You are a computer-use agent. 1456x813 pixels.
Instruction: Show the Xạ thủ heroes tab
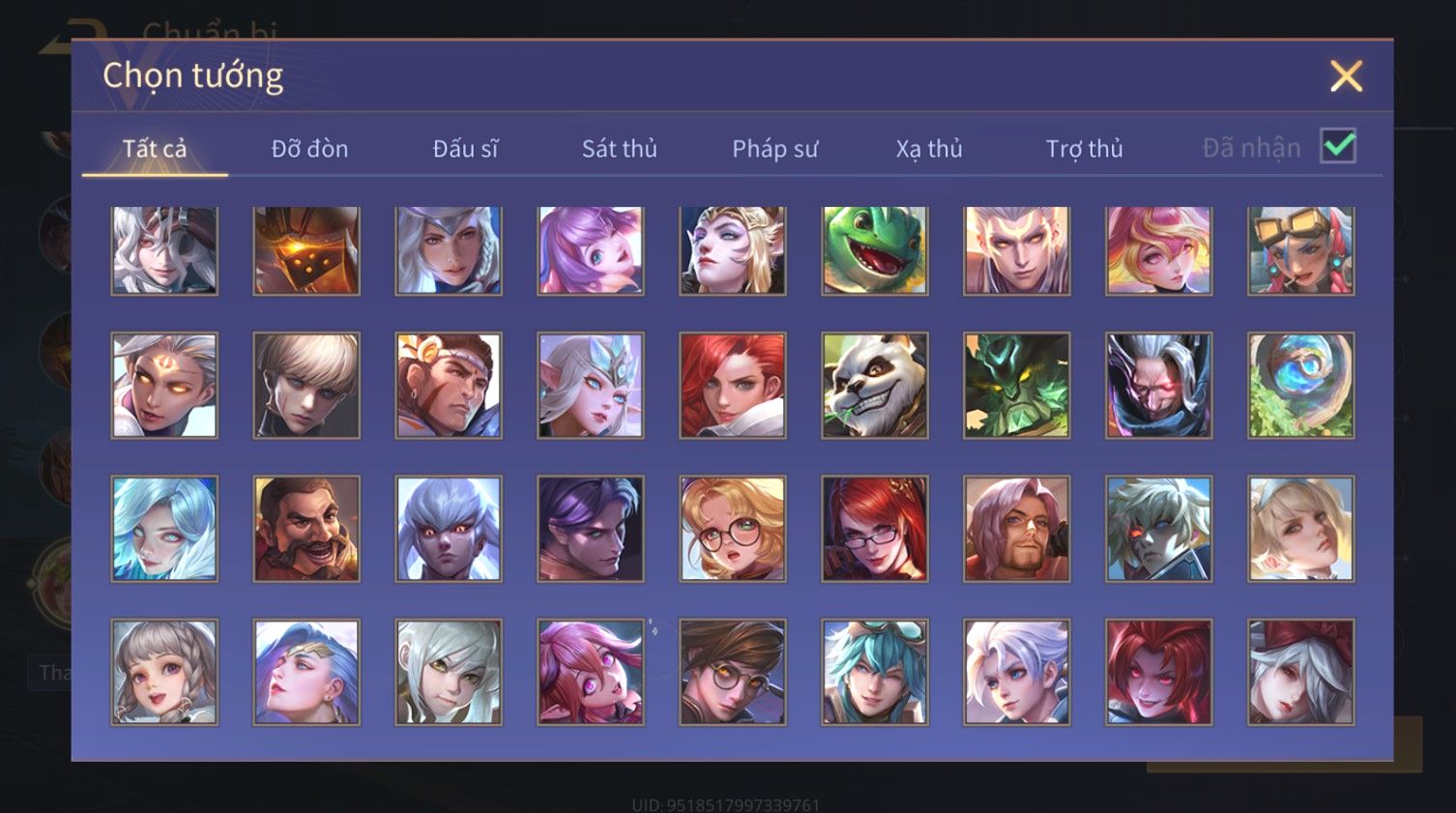pos(929,149)
